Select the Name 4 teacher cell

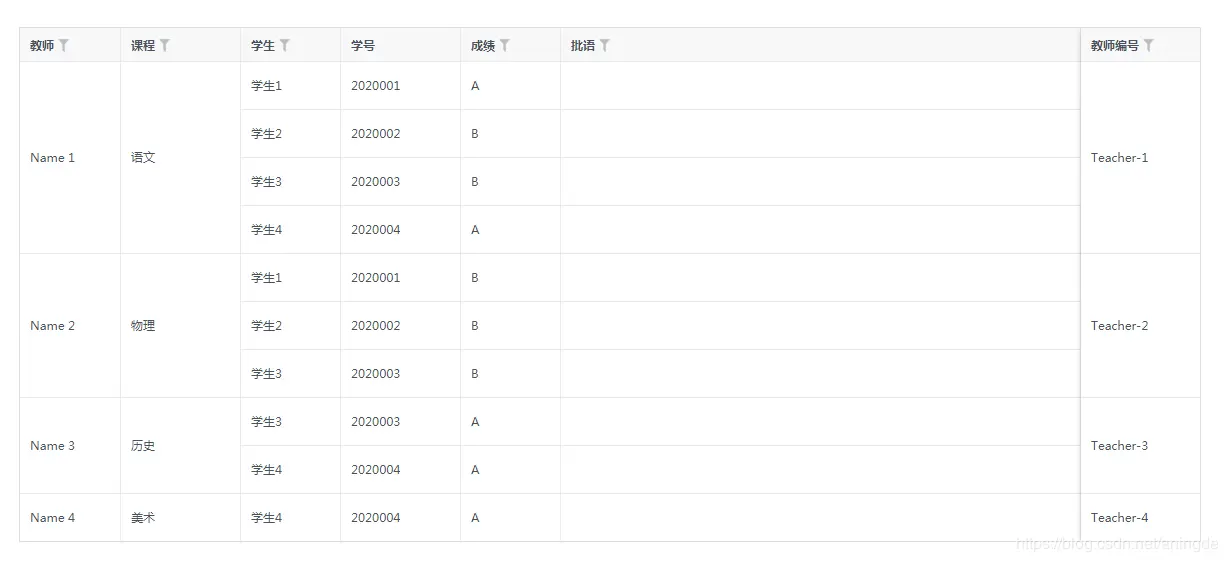coord(70,518)
